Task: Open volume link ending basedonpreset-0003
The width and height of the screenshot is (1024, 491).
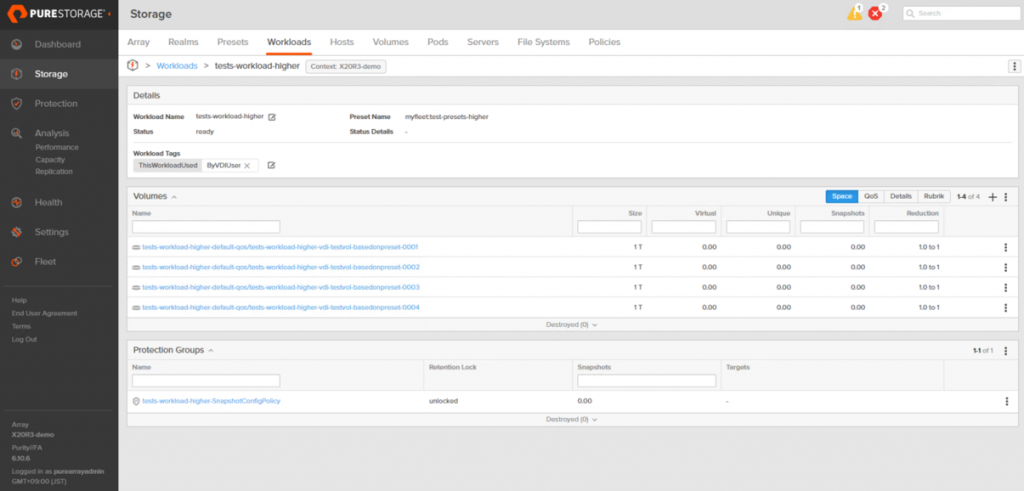Action: pyautogui.click(x=281, y=287)
